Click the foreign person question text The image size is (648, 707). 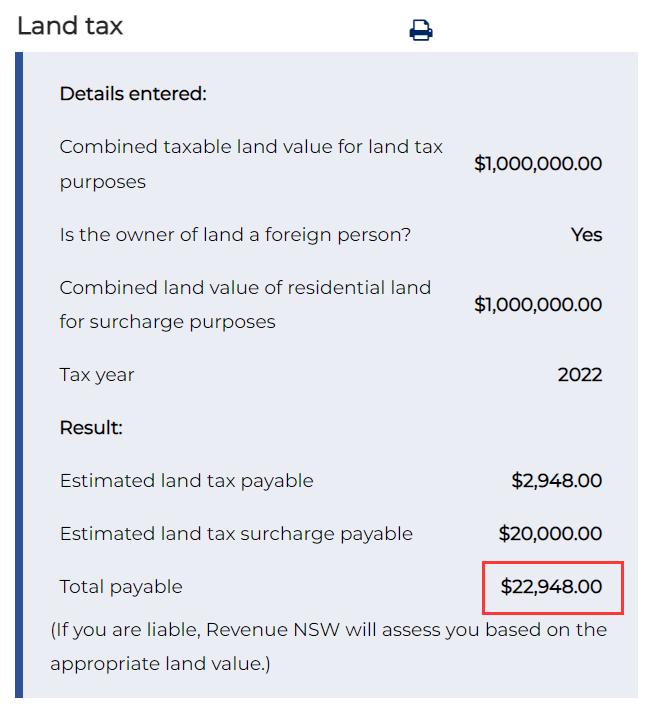tap(235, 235)
